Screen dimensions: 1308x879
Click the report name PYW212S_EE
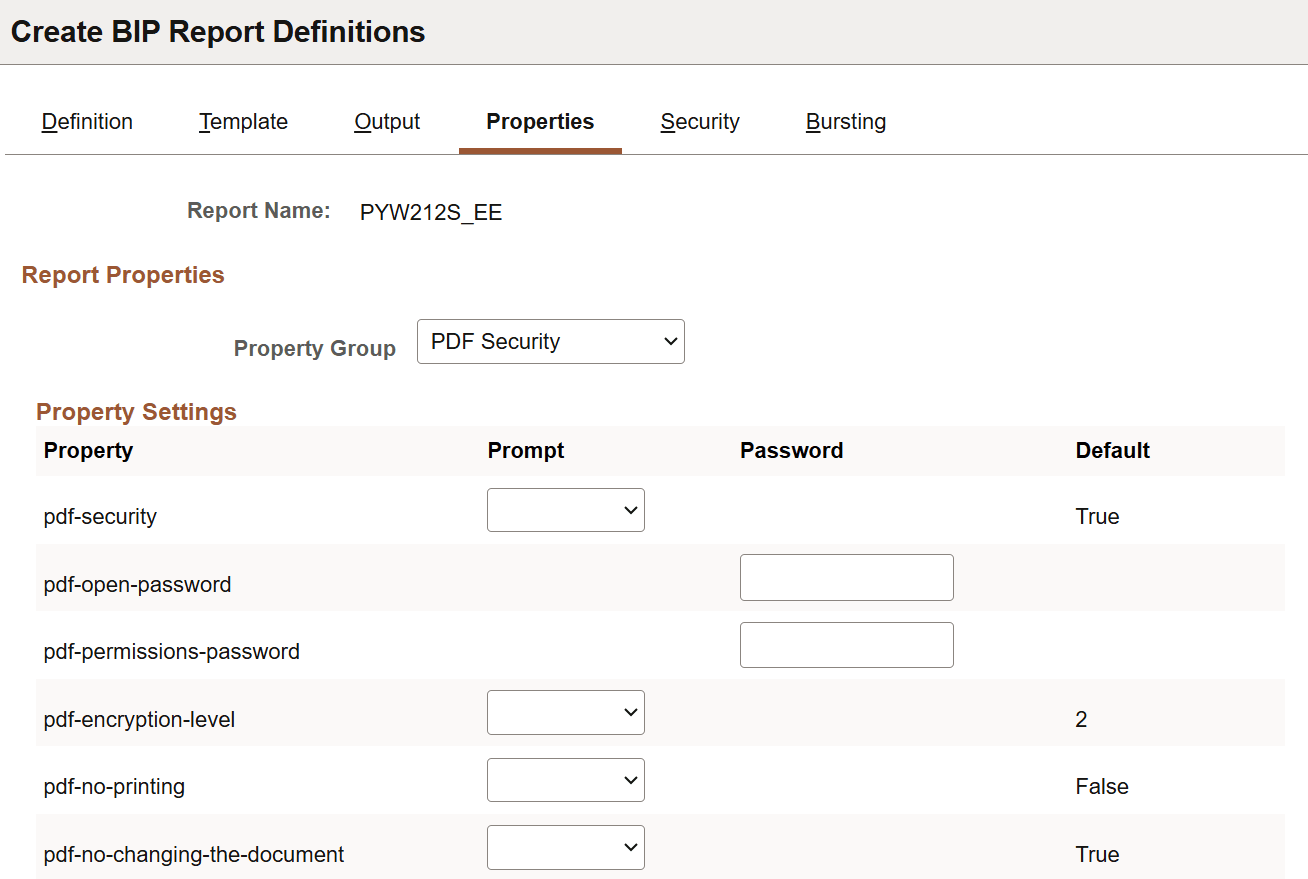tap(431, 211)
